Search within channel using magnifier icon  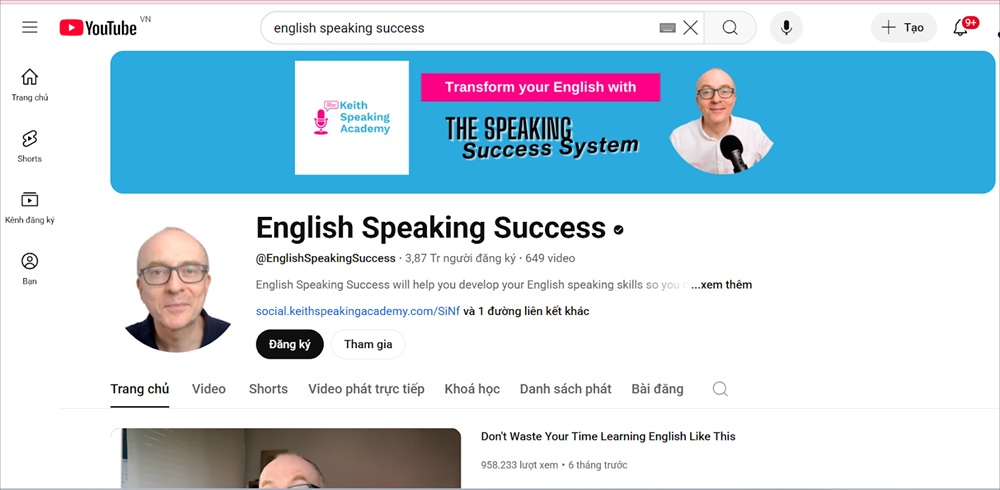click(x=720, y=389)
